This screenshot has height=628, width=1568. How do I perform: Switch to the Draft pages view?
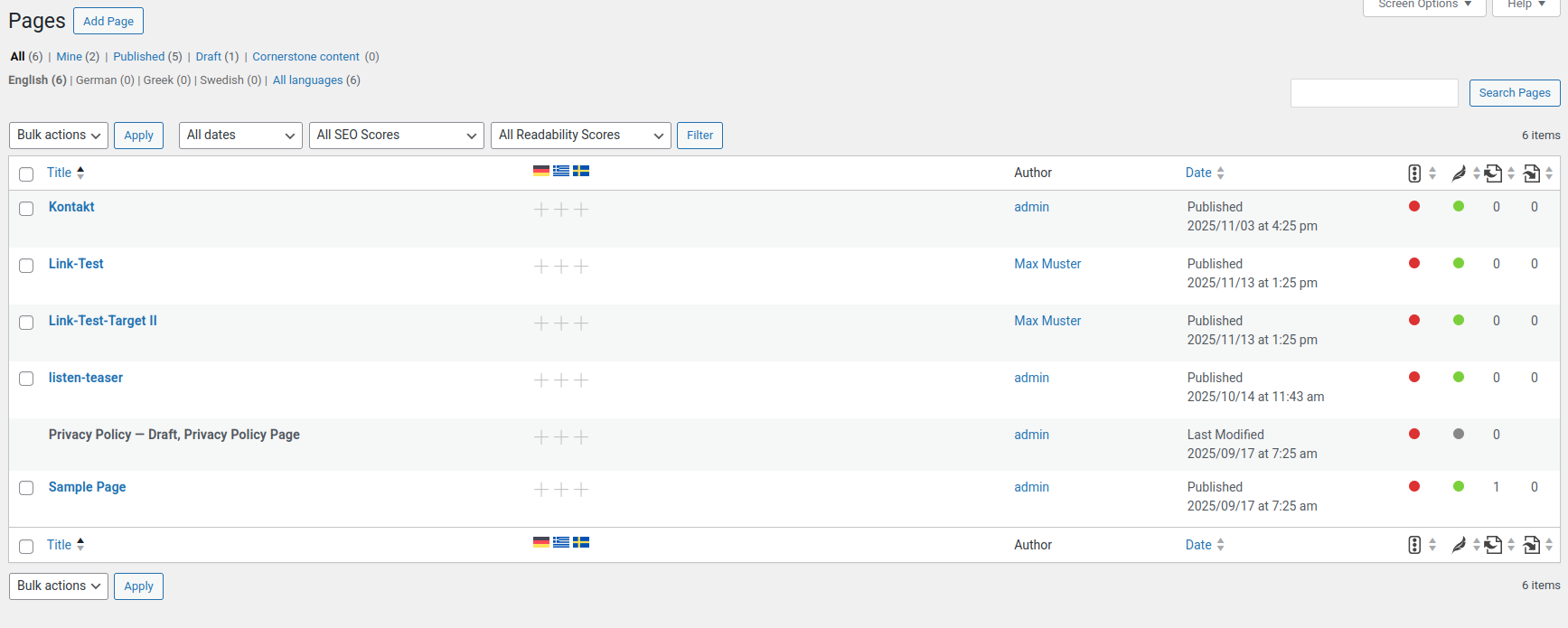pyautogui.click(x=208, y=57)
